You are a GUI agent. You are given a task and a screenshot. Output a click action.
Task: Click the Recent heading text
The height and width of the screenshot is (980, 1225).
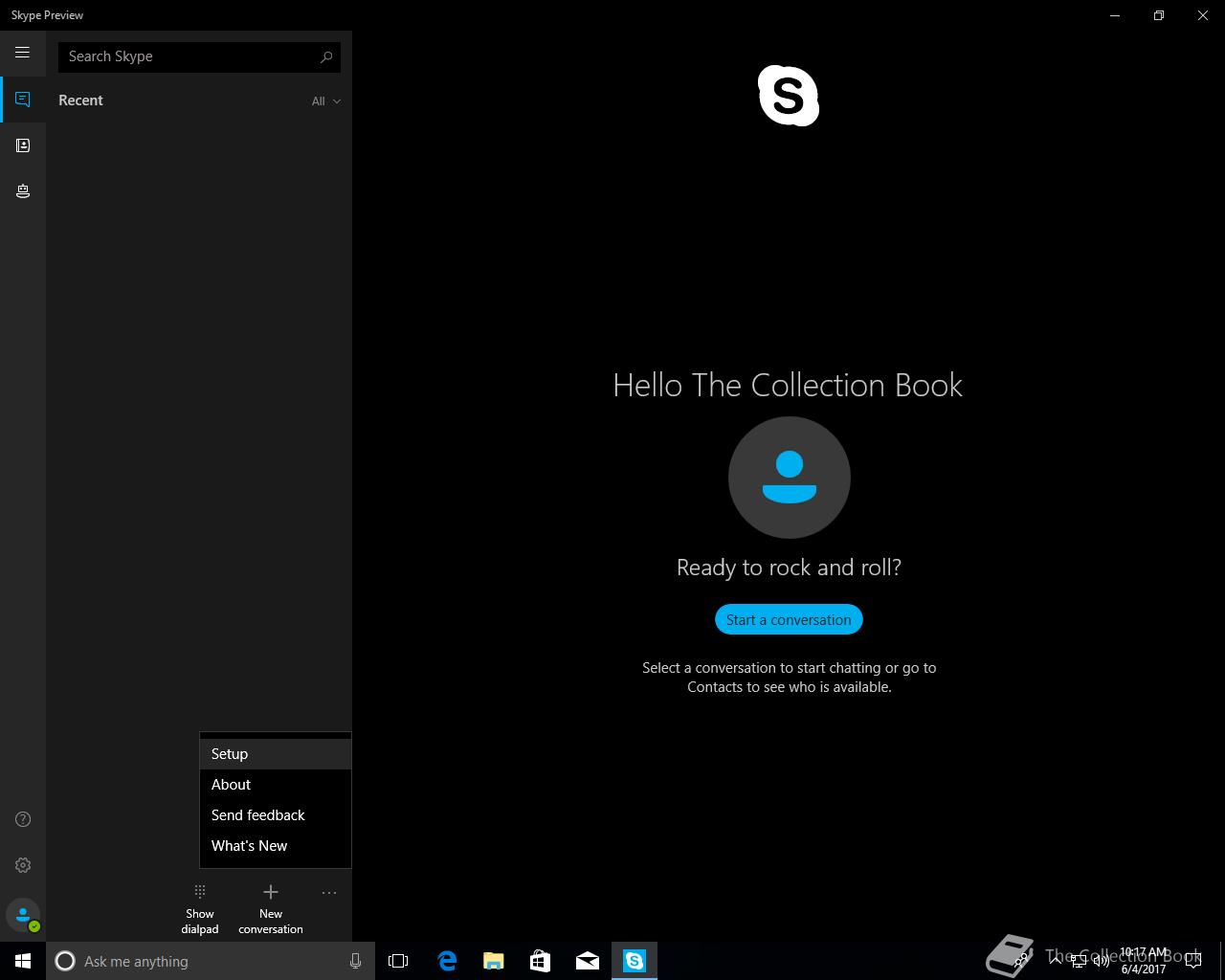pyautogui.click(x=80, y=100)
